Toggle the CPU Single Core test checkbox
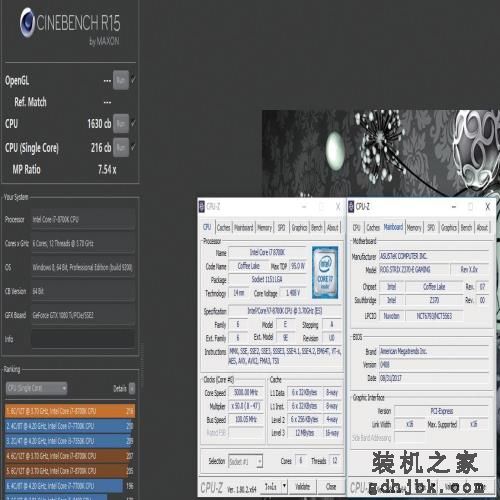This screenshot has width=500, height=500. coord(133,147)
